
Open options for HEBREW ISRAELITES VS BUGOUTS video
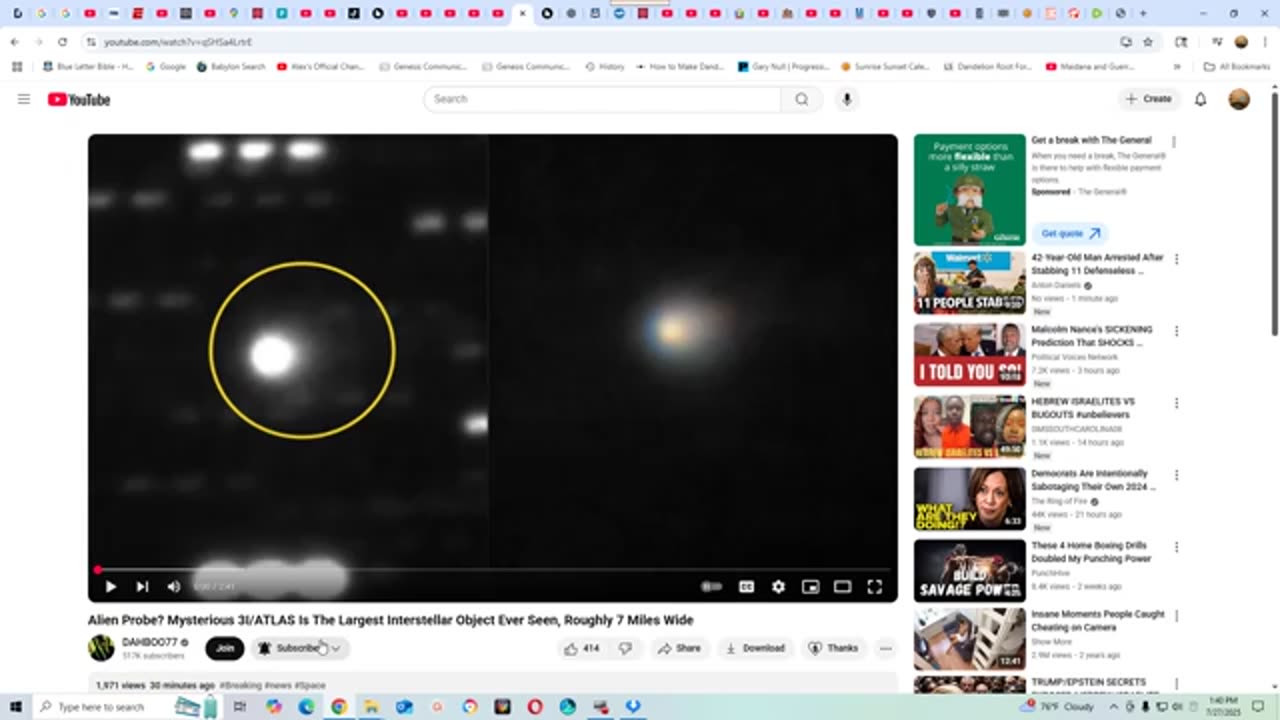[x=1176, y=403]
